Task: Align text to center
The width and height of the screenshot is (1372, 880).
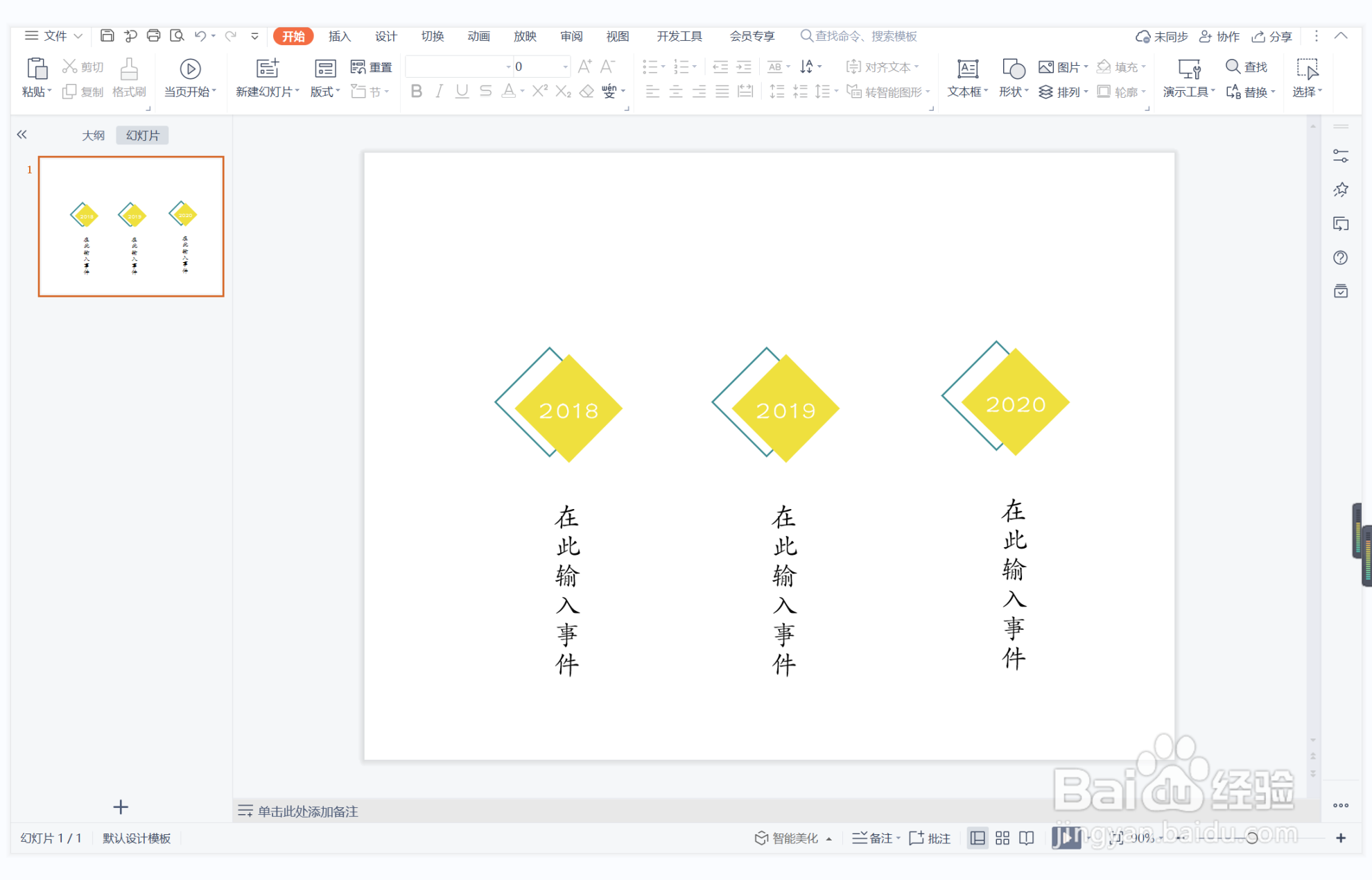Action: 676,92
